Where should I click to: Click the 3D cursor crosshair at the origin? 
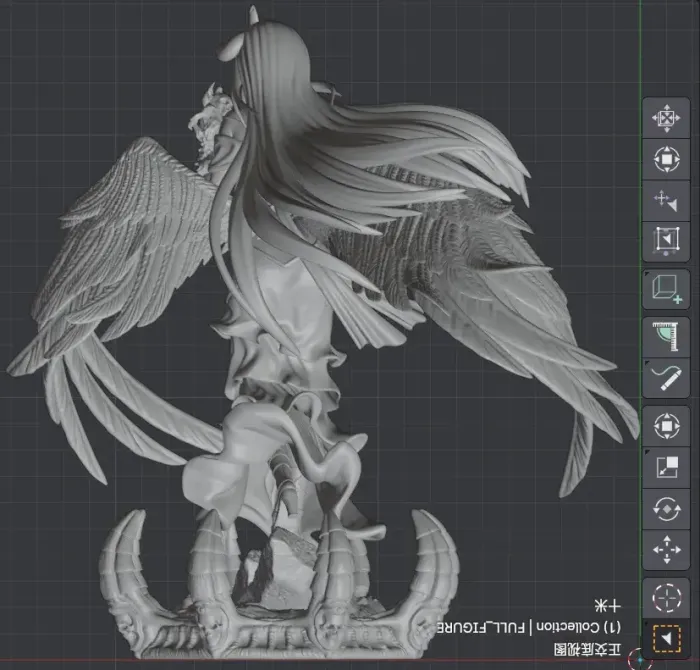tap(640, 660)
